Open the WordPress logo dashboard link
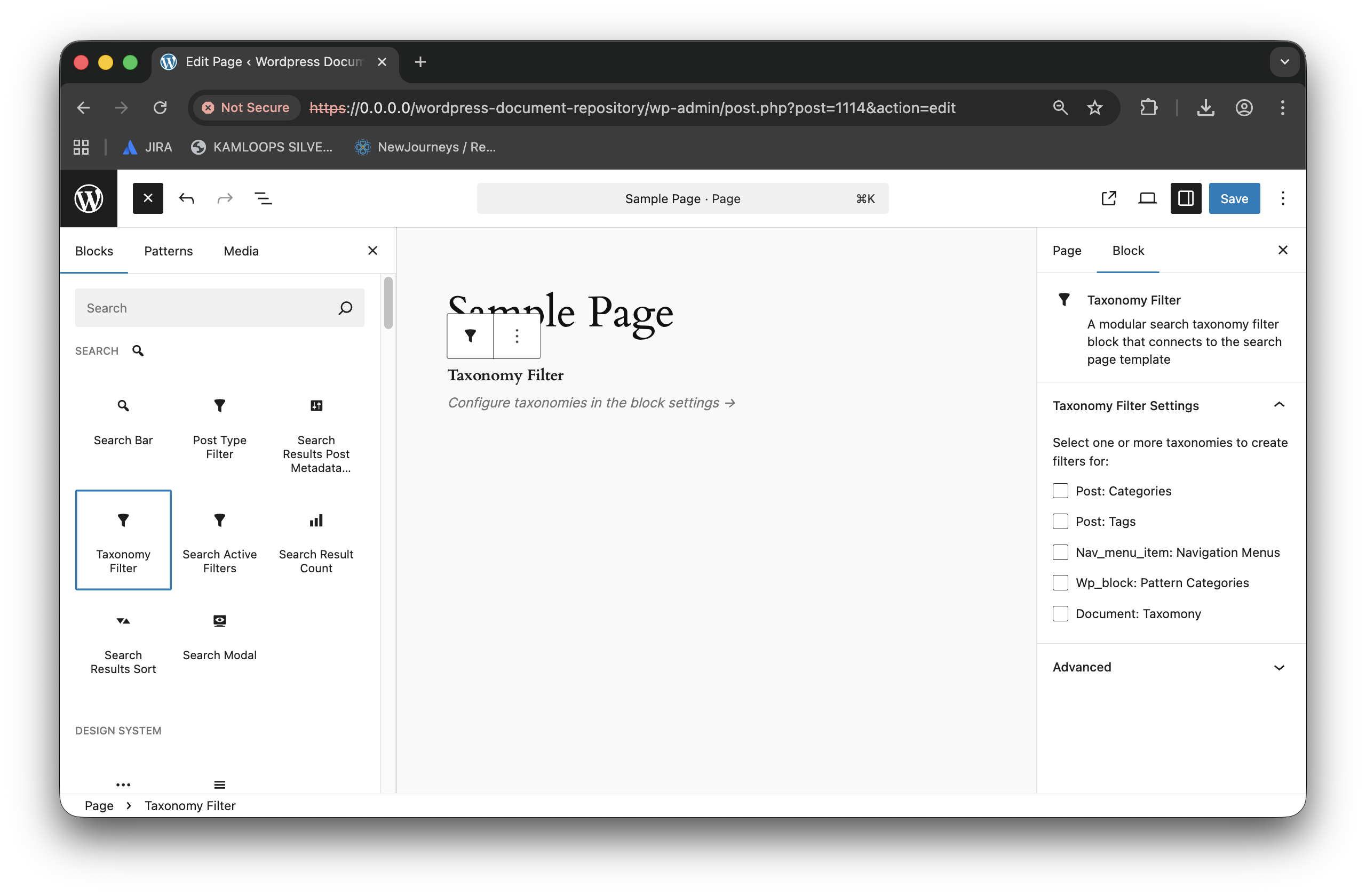 (x=89, y=198)
